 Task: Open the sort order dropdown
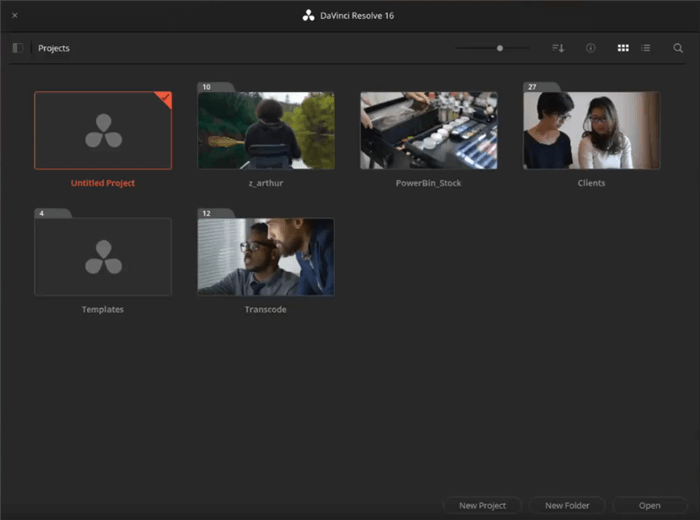coord(558,48)
